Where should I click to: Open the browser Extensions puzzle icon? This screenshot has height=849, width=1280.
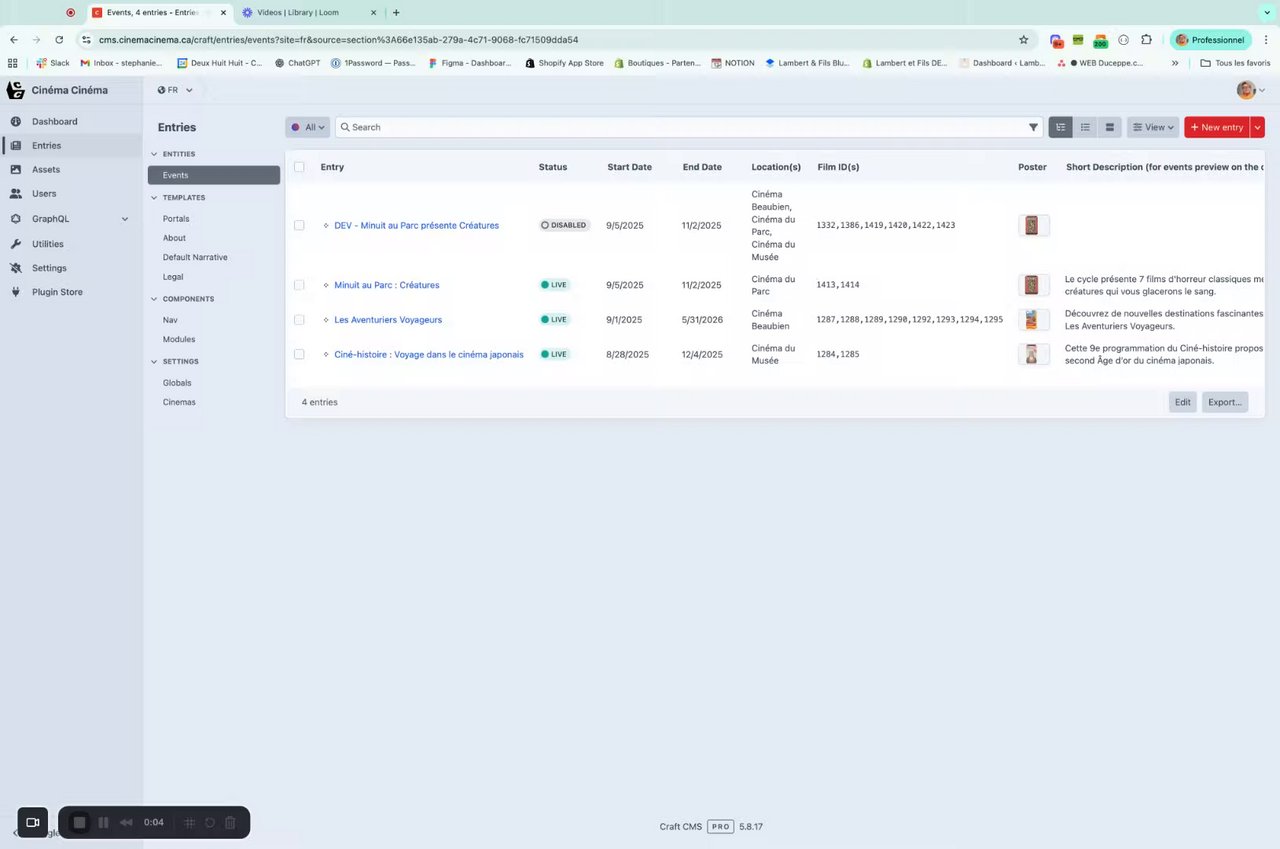(1146, 40)
